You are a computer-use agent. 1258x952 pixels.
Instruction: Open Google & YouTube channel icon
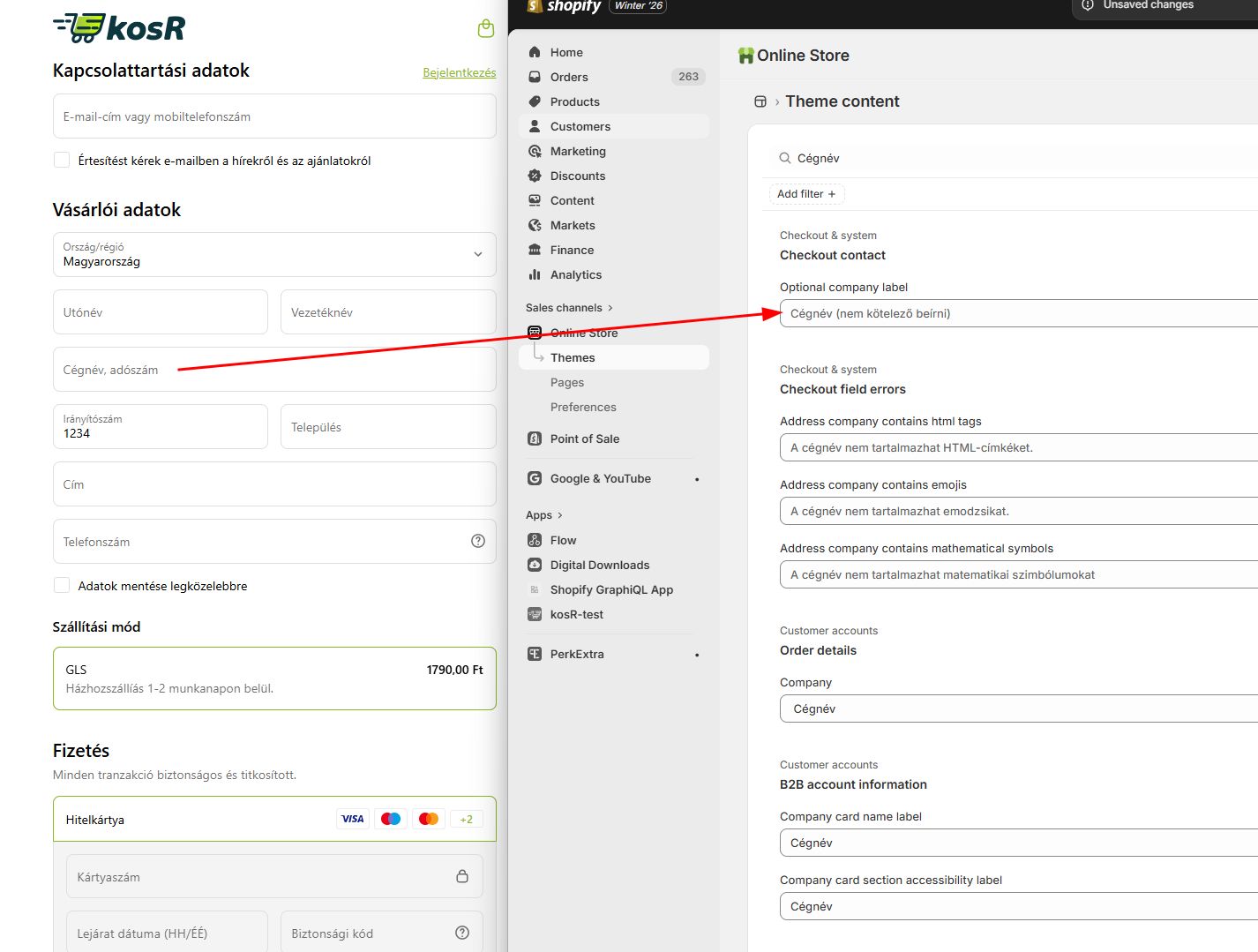point(535,478)
